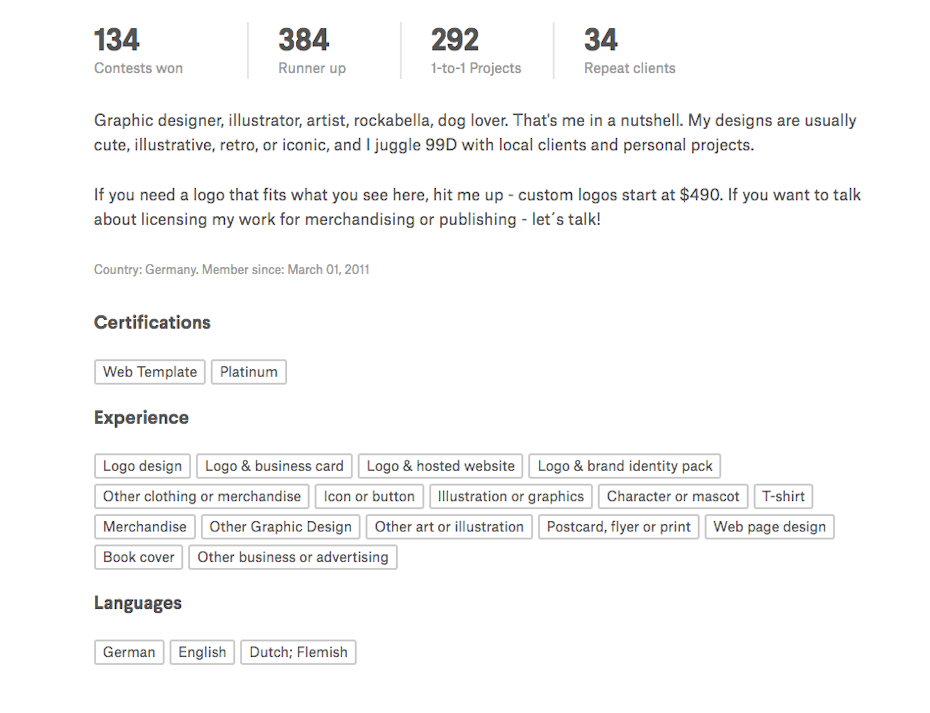Click the Merchandise tag
930x713 pixels.
pyautogui.click(x=145, y=527)
